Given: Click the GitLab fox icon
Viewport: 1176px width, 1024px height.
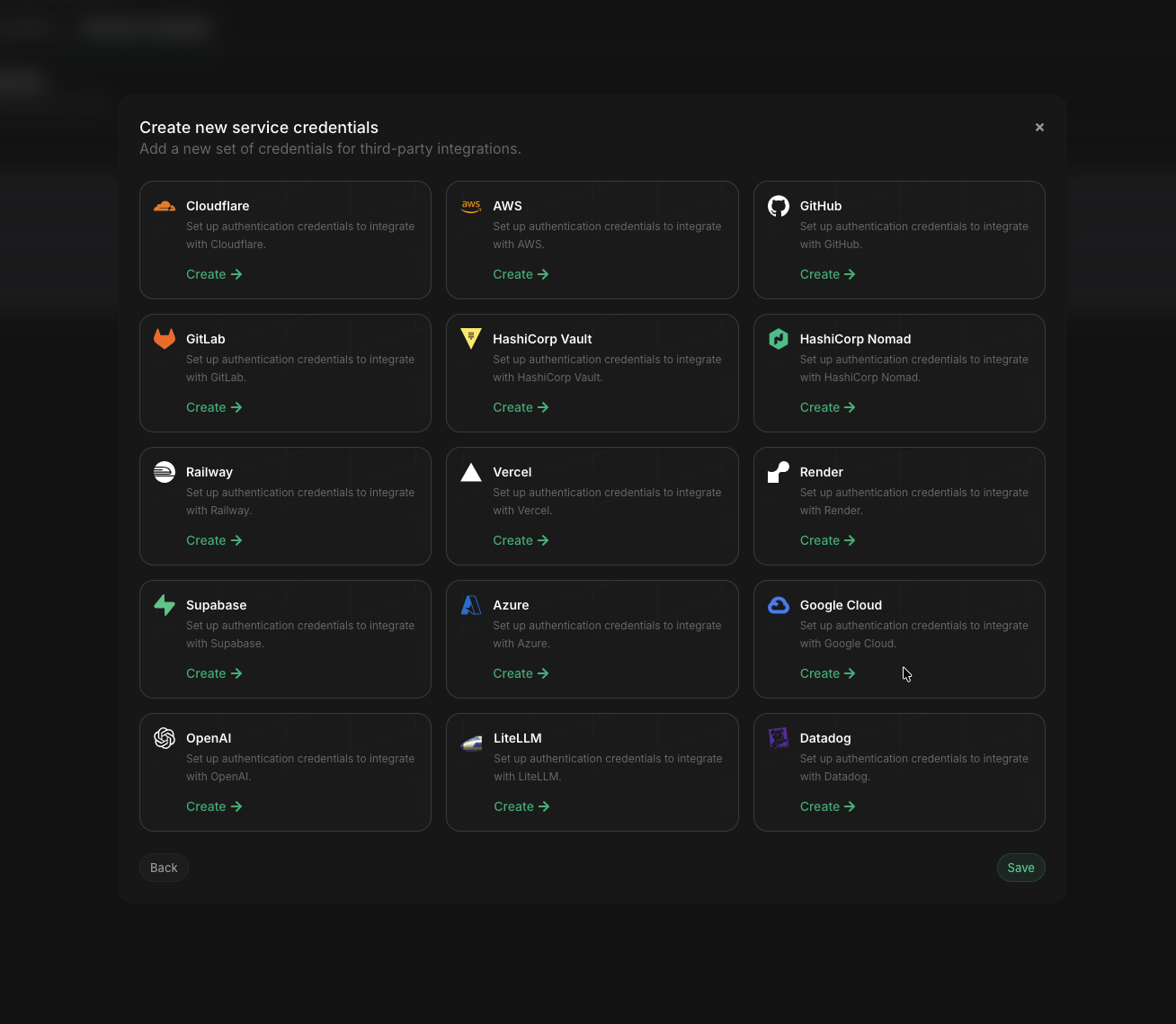Looking at the screenshot, I should [165, 339].
